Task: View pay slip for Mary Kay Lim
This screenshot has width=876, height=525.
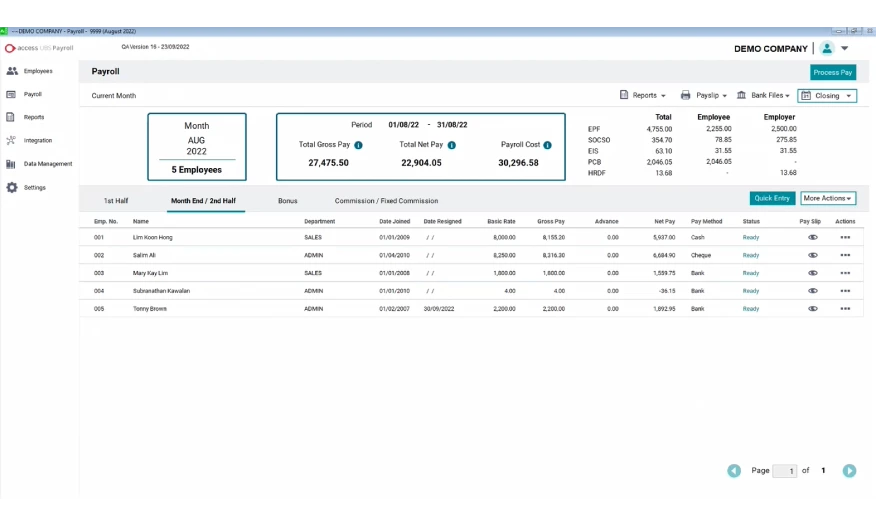Action: [x=812, y=273]
